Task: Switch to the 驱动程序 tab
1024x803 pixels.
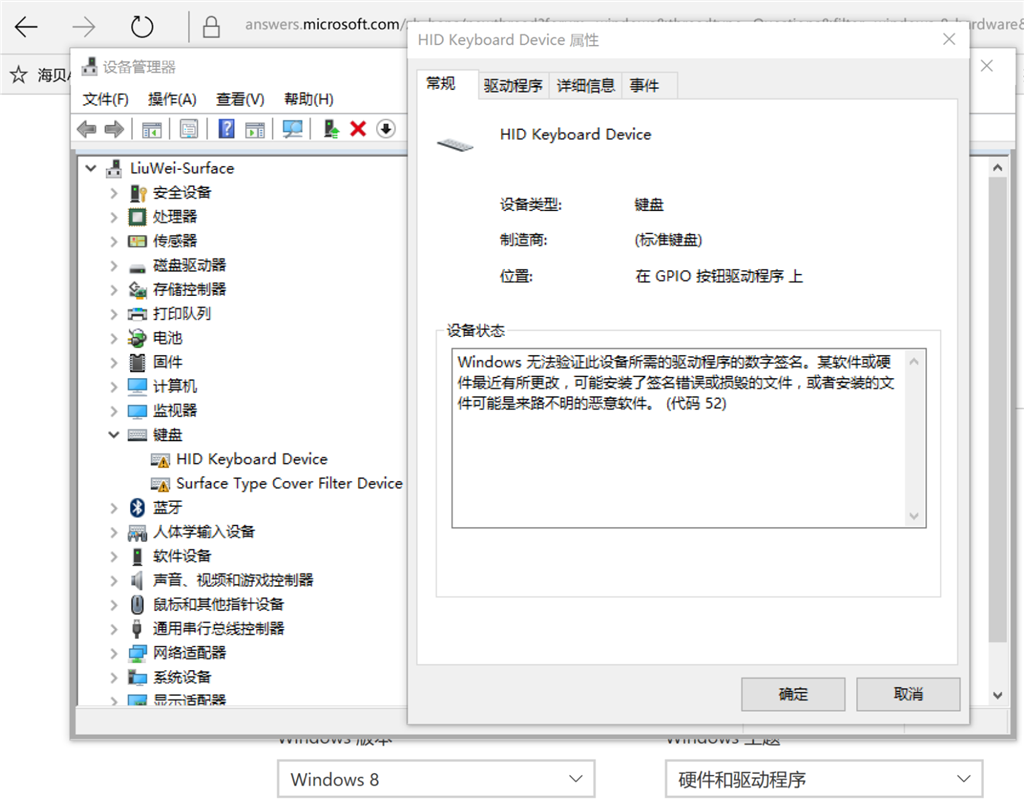Action: pyautogui.click(x=513, y=86)
